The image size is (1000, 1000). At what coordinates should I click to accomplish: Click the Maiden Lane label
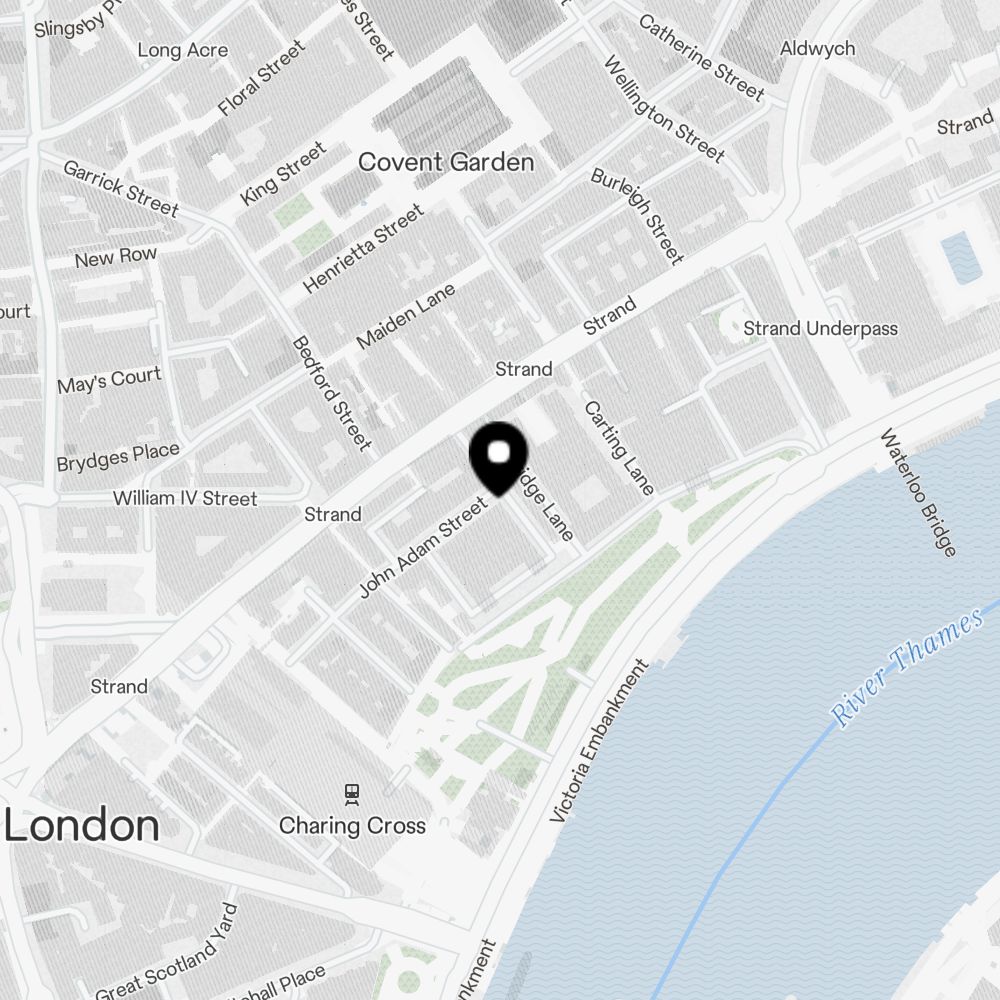pyautogui.click(x=406, y=316)
